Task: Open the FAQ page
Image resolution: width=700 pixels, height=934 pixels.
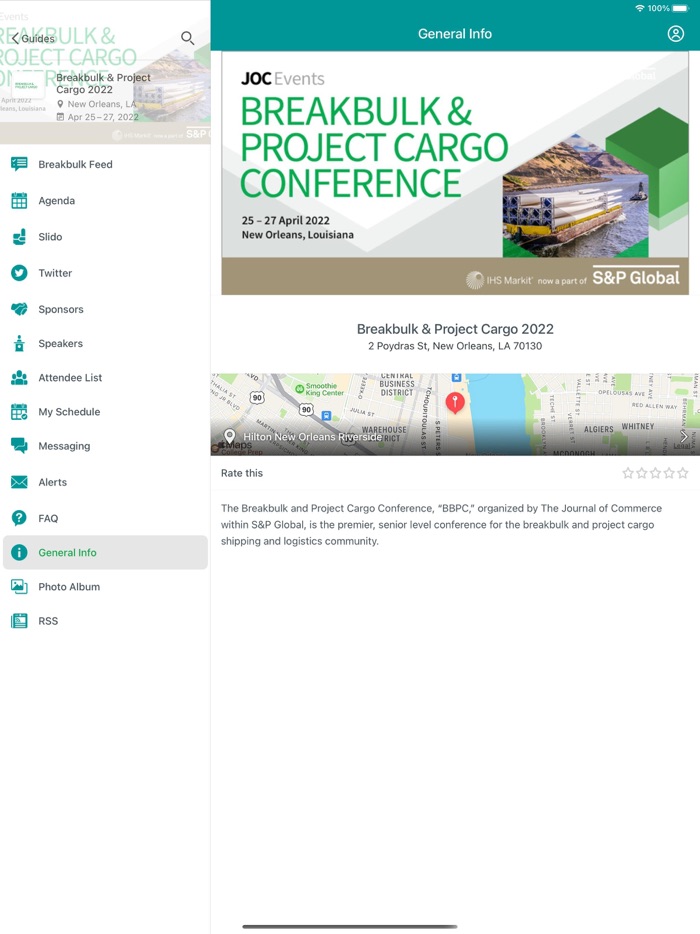Action: pos(105,518)
